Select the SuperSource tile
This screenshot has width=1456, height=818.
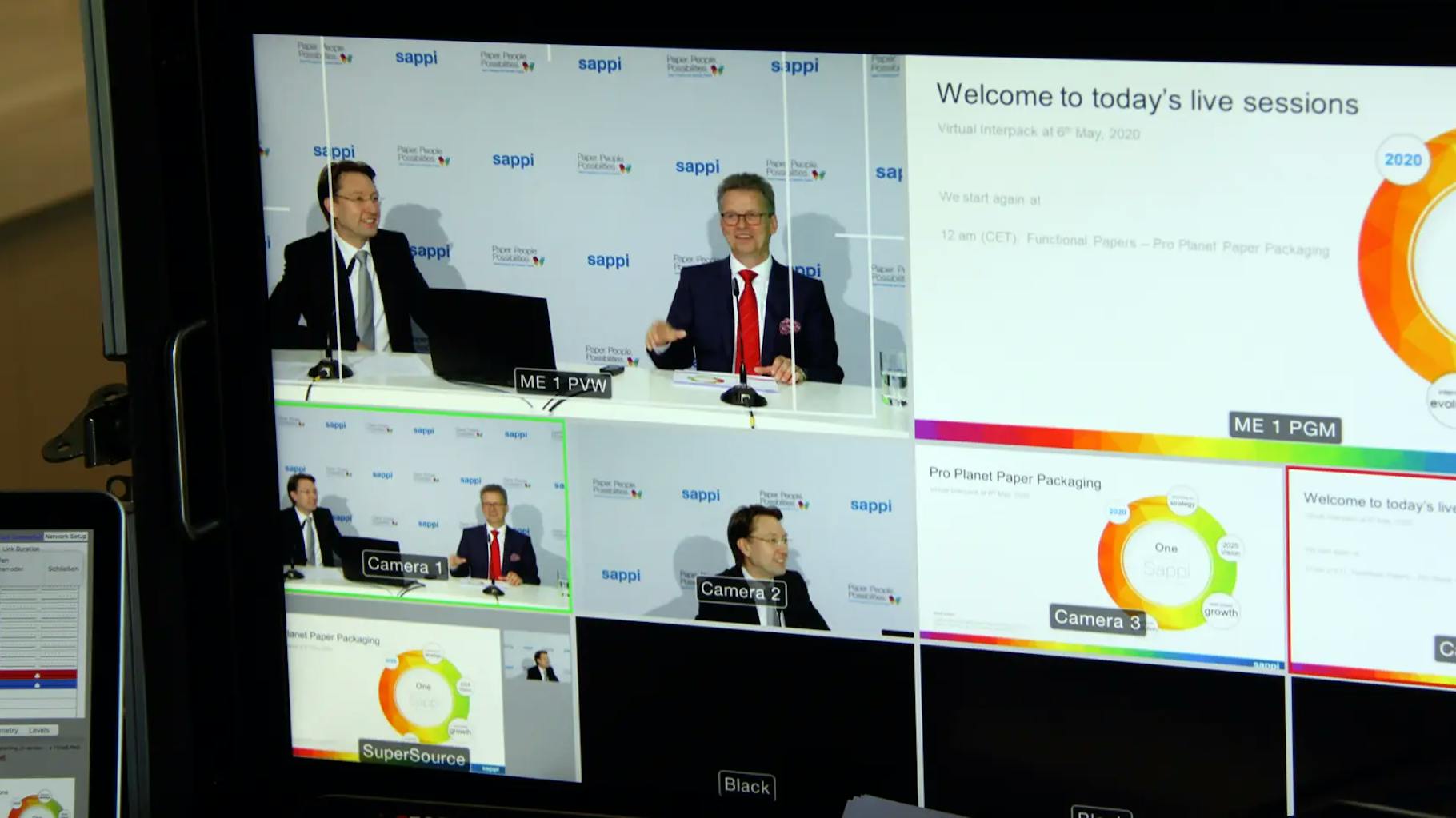432,694
